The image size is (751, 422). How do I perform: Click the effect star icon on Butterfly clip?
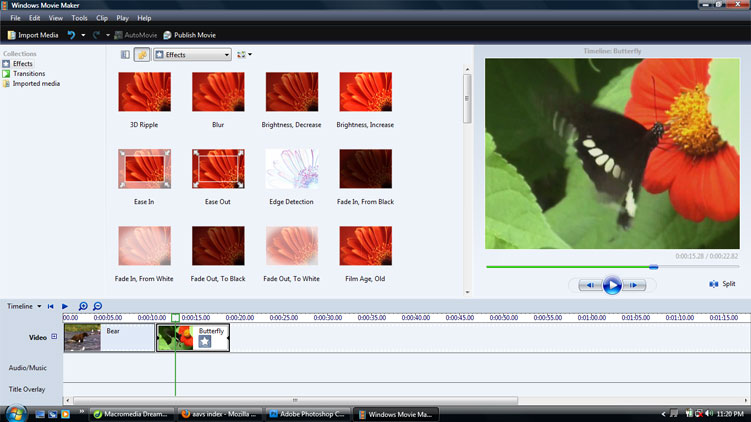point(205,342)
